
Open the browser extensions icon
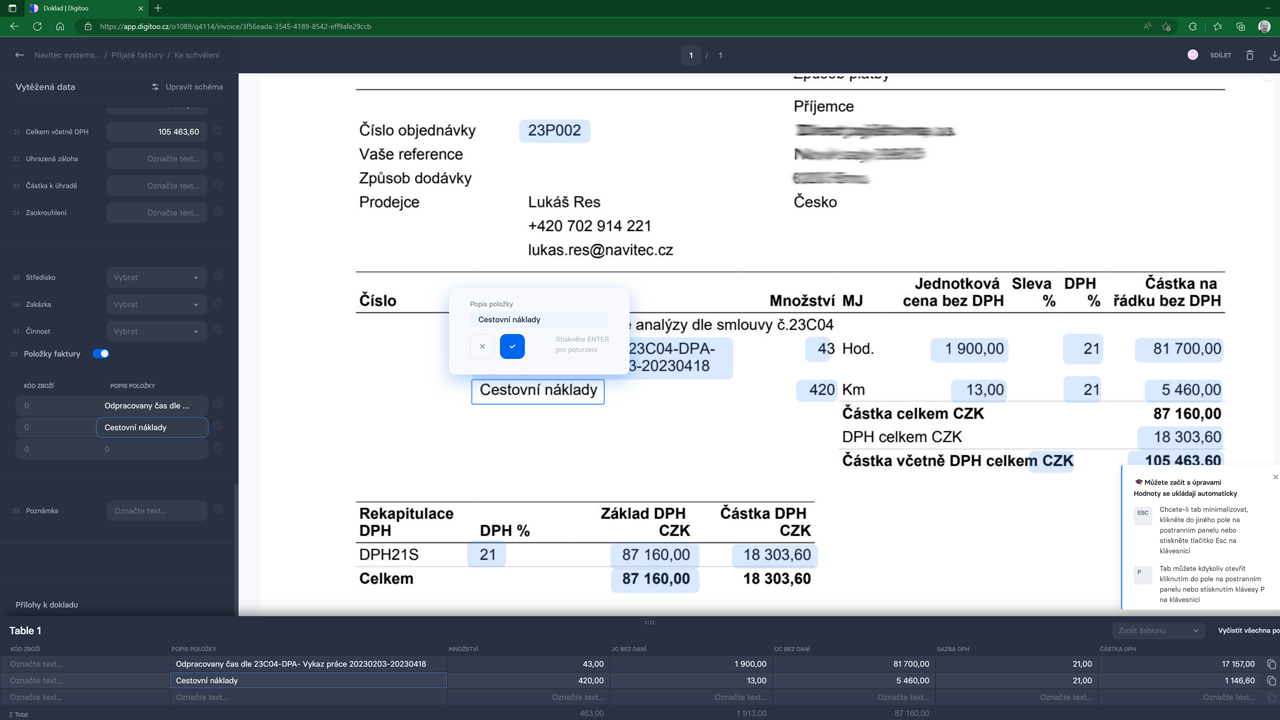pos(1193,27)
